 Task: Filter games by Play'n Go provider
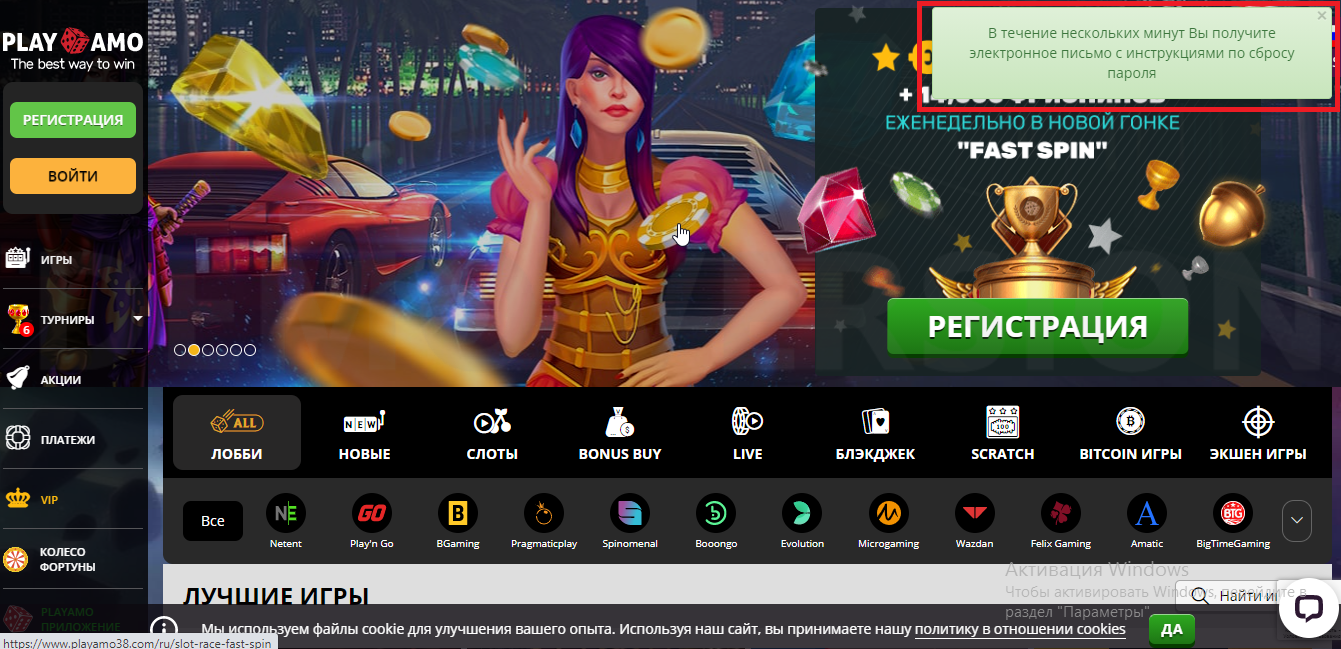[371, 522]
